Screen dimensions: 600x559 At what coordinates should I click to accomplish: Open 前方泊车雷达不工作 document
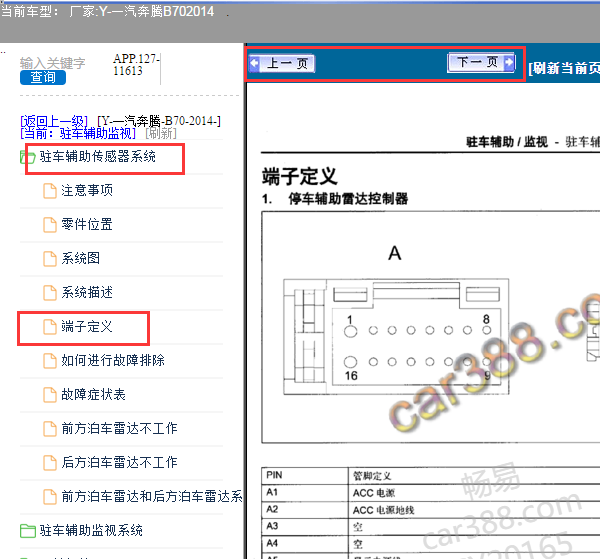[119, 429]
